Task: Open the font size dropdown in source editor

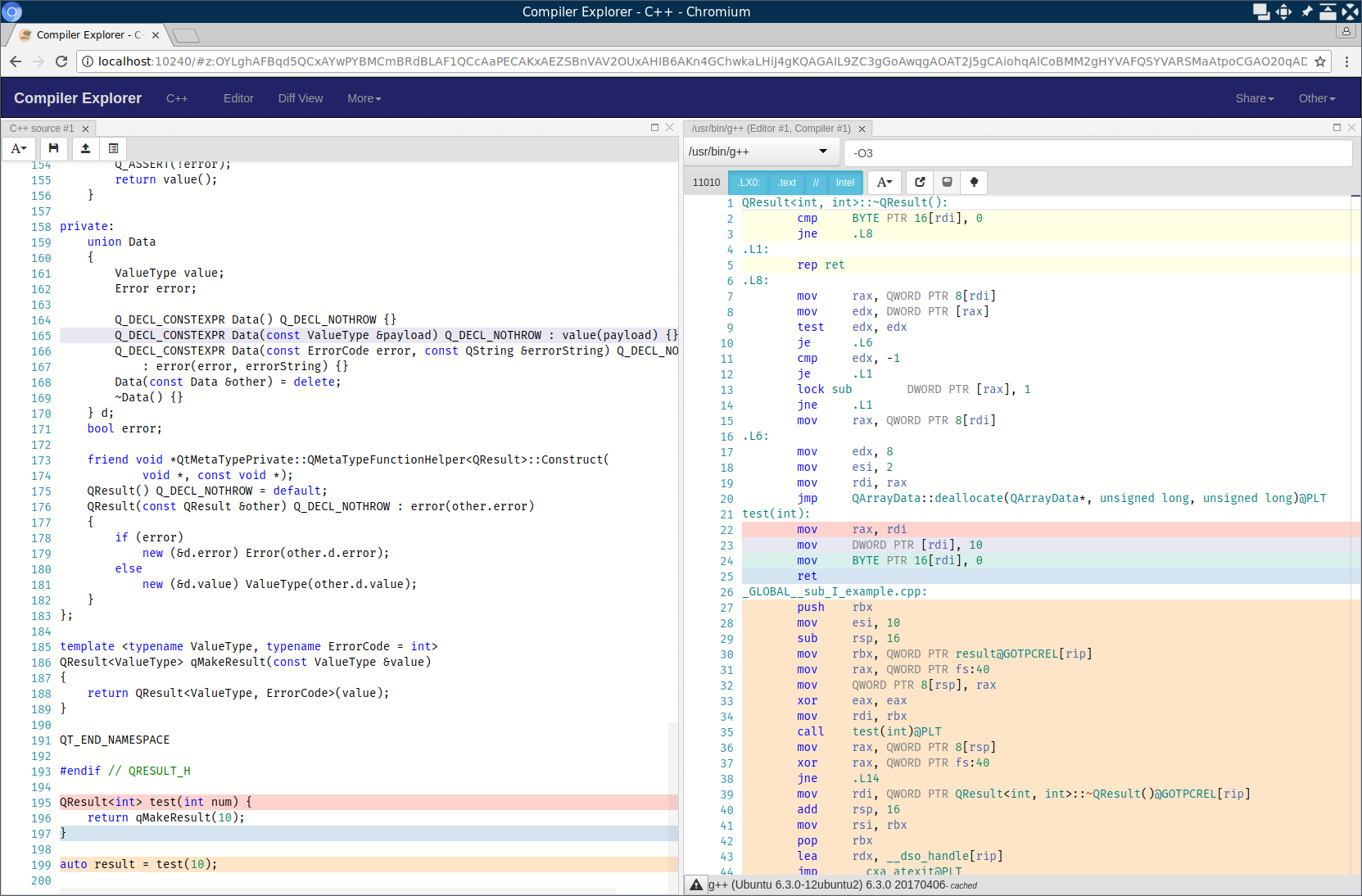Action: tap(19, 148)
